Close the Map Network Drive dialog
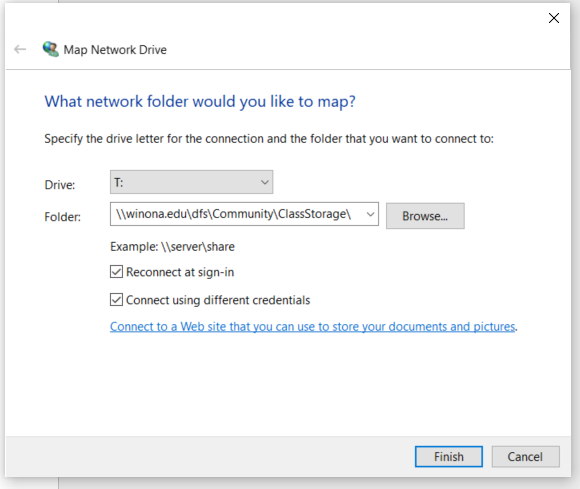 tap(553, 18)
